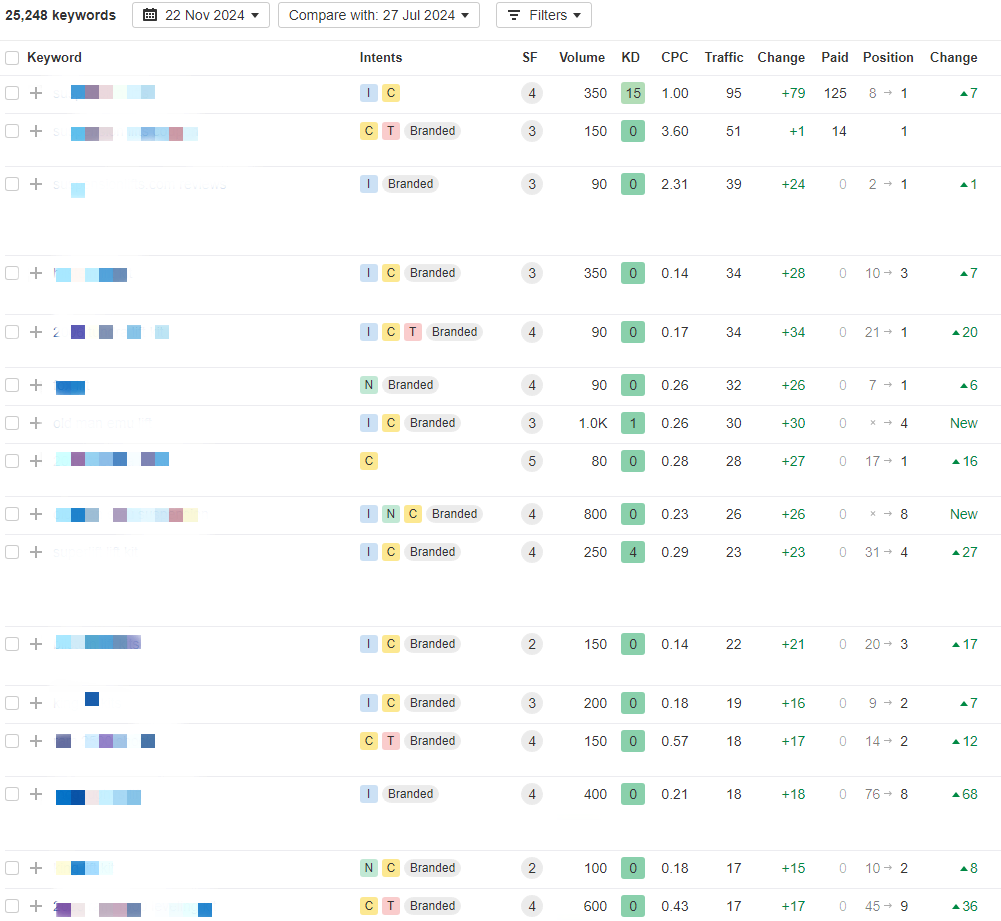Check the checkbox of the 95-traffic row
This screenshot has height=921, width=1001.
click(x=12, y=93)
